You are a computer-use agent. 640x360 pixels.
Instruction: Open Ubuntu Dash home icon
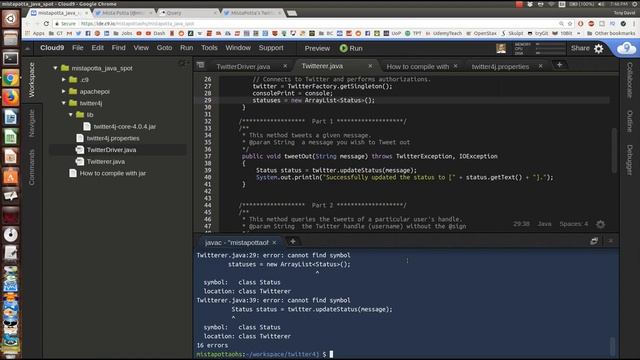click(11, 19)
